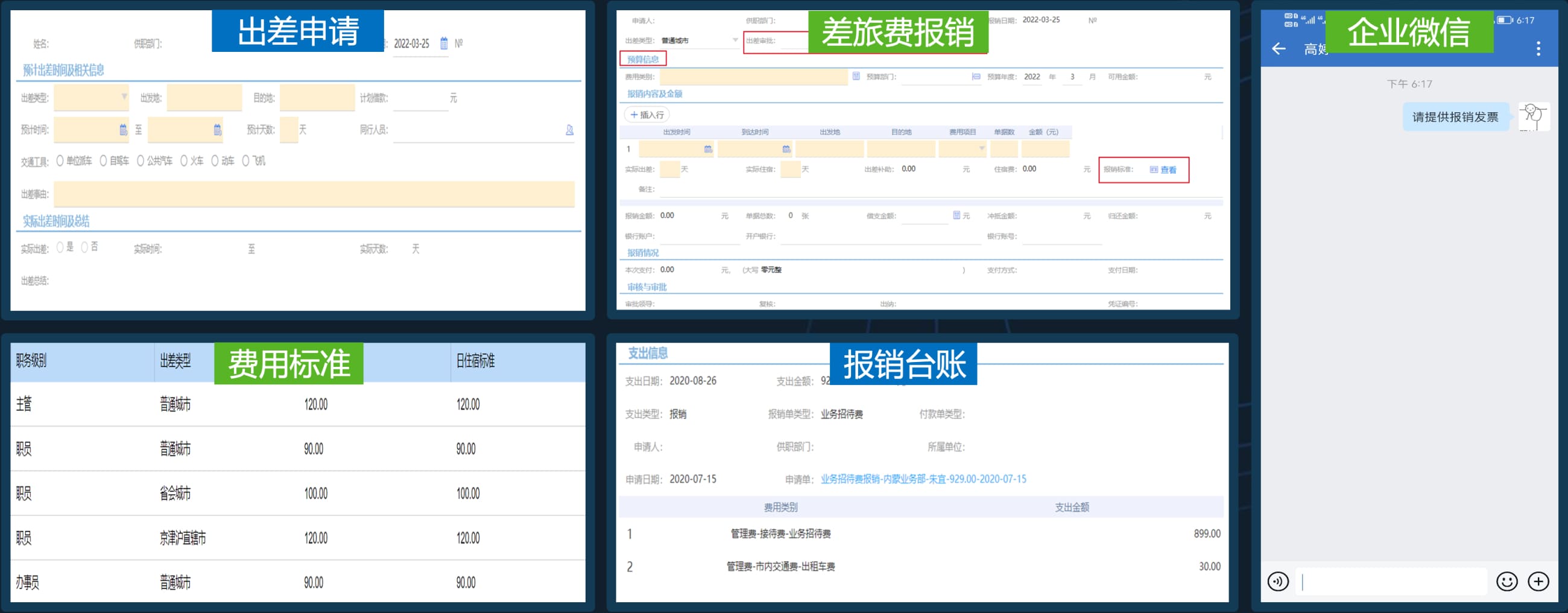Click the 费用类别 selector icon

(856, 77)
